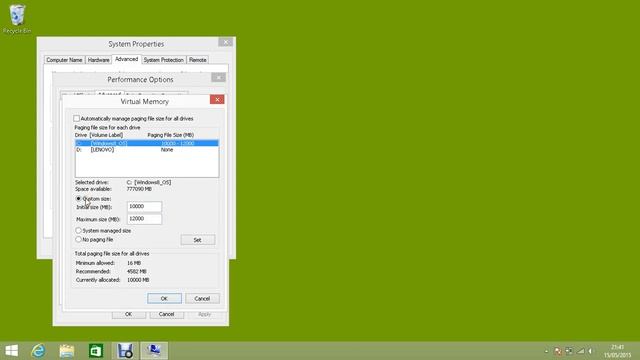Open the network signal tray icon
The image size is (640, 360).
tap(580, 351)
